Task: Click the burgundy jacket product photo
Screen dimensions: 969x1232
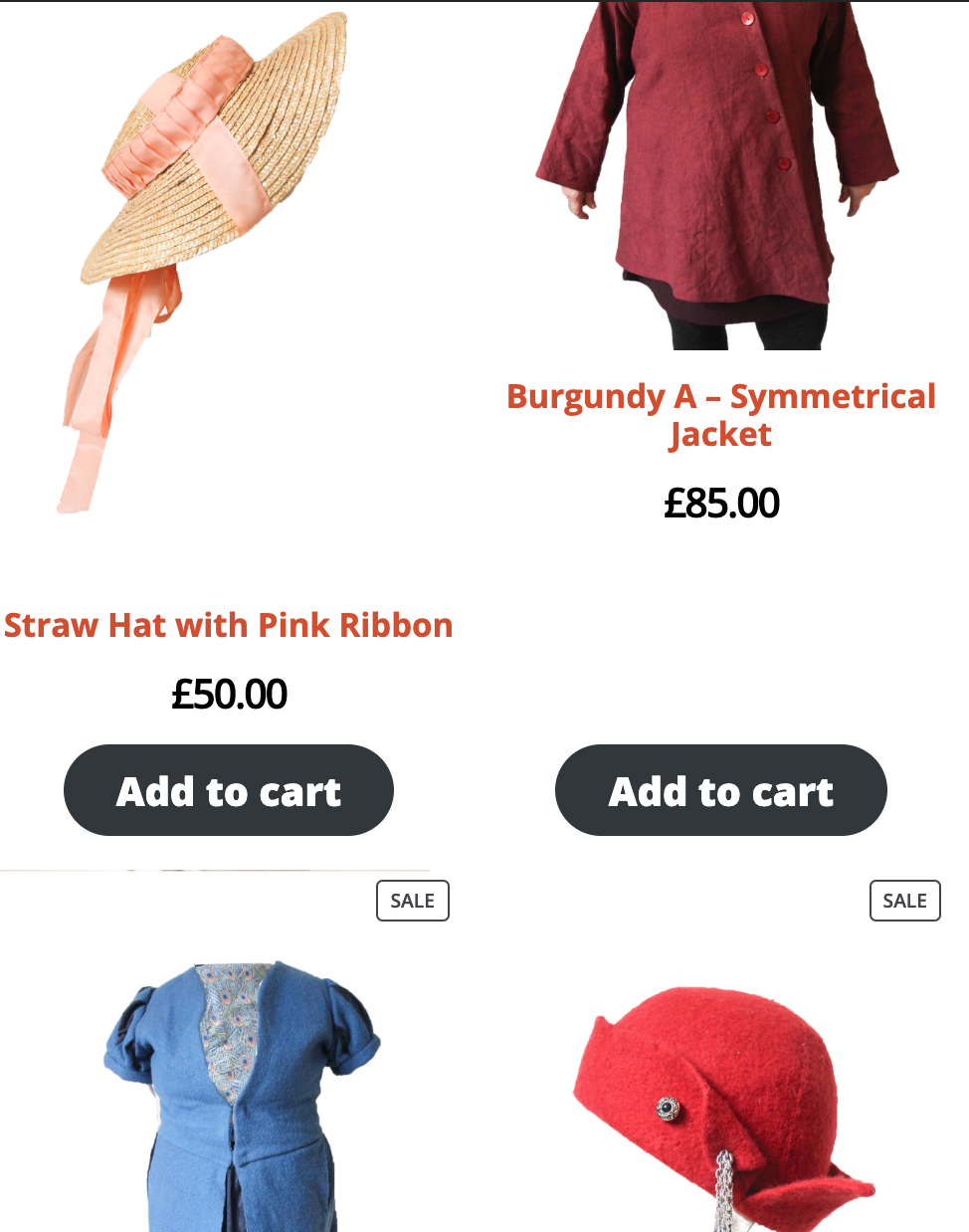Action: pos(716,175)
